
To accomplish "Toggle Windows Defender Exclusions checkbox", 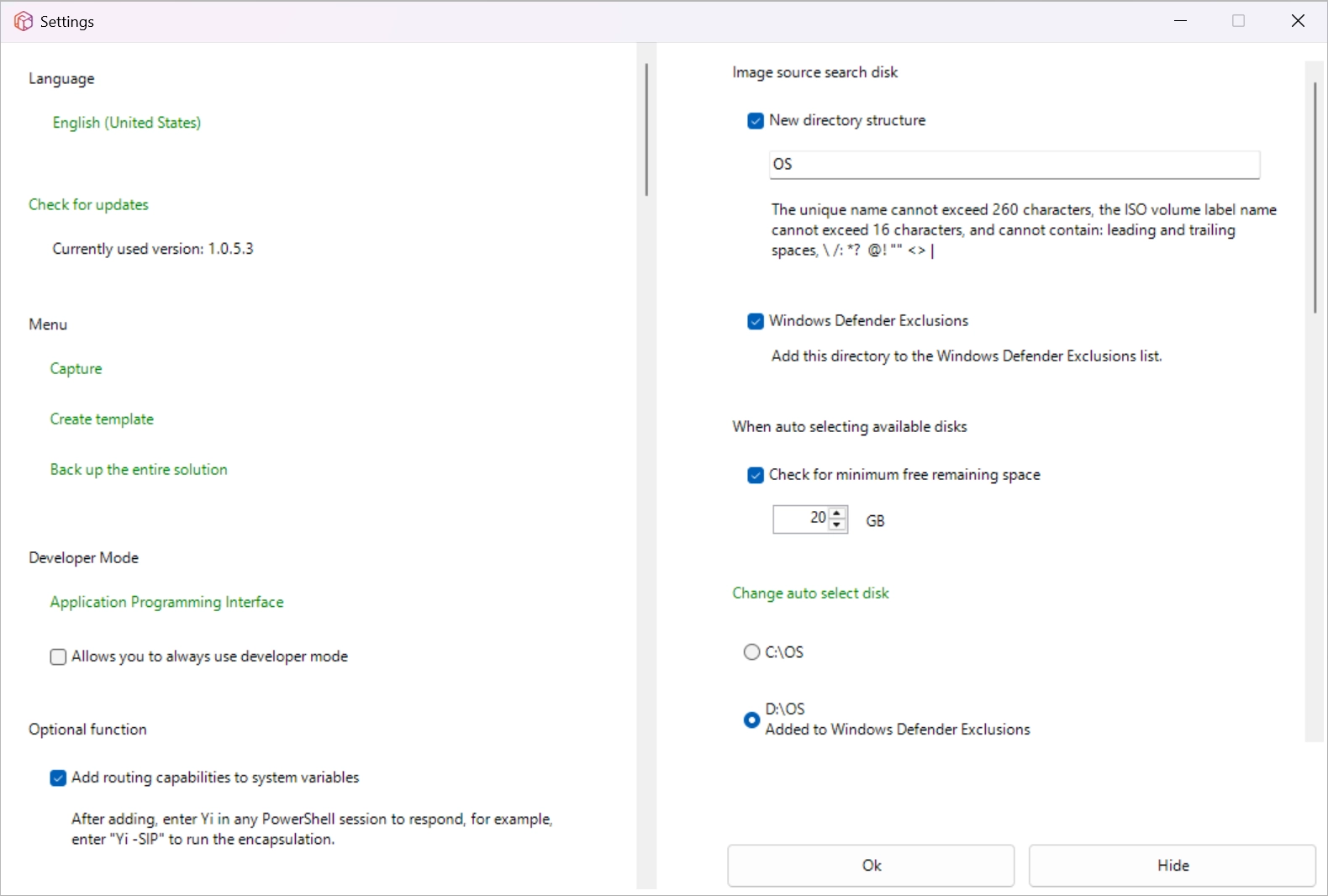I will coord(755,321).
